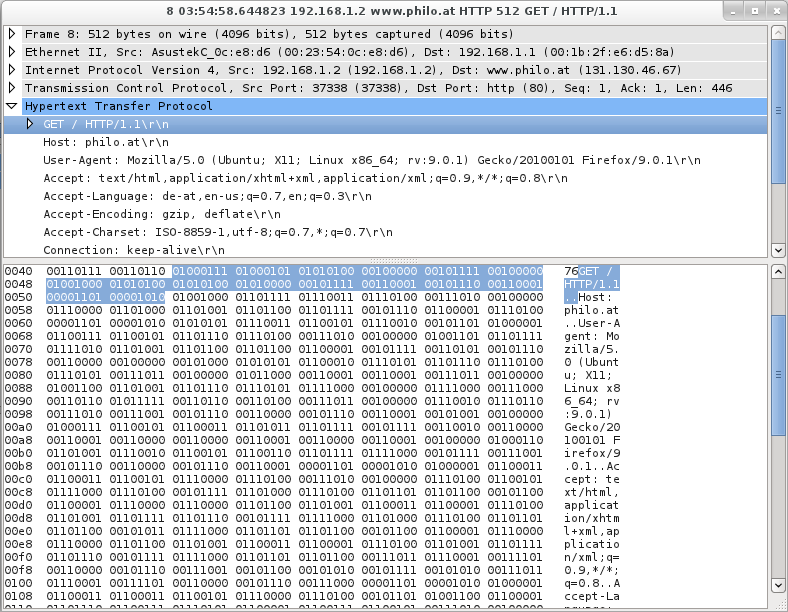788x612 pixels.
Task: Click the bytes pane scrollbar thumb
Action: (x=778, y=375)
